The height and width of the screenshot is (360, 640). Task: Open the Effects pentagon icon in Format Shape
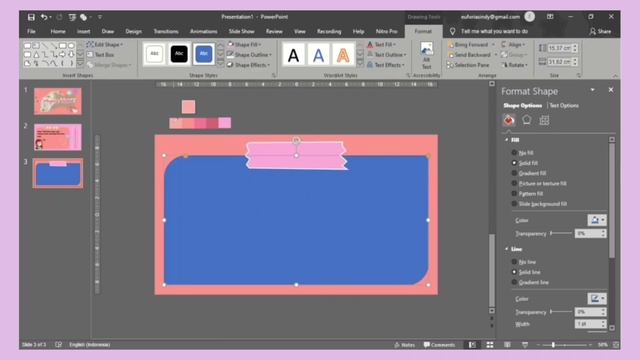coord(527,120)
